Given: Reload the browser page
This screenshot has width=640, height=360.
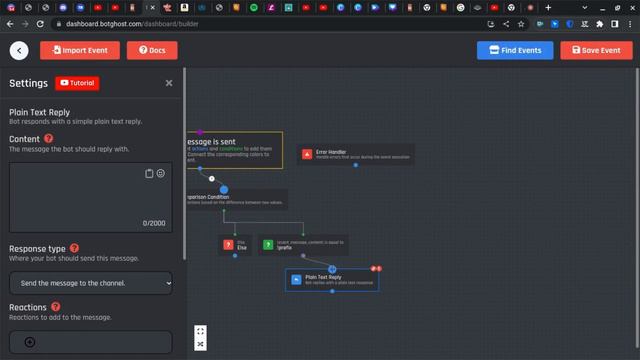Looking at the screenshot, I should 40,24.
